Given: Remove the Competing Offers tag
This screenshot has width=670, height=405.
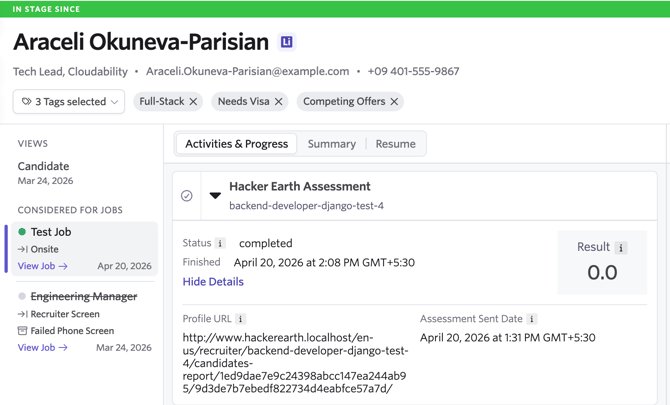Looking at the screenshot, I should pos(394,102).
